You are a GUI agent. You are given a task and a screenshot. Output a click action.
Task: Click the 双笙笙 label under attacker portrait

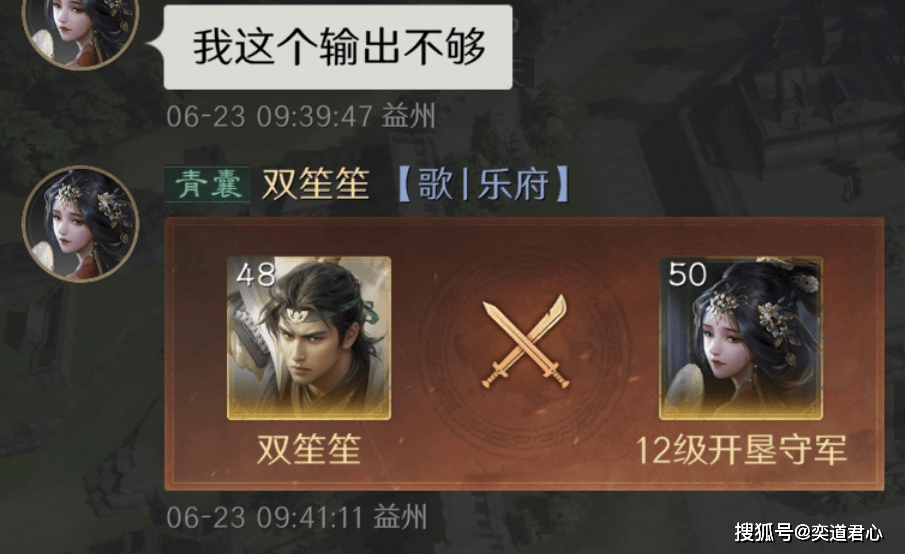pyautogui.click(x=309, y=449)
